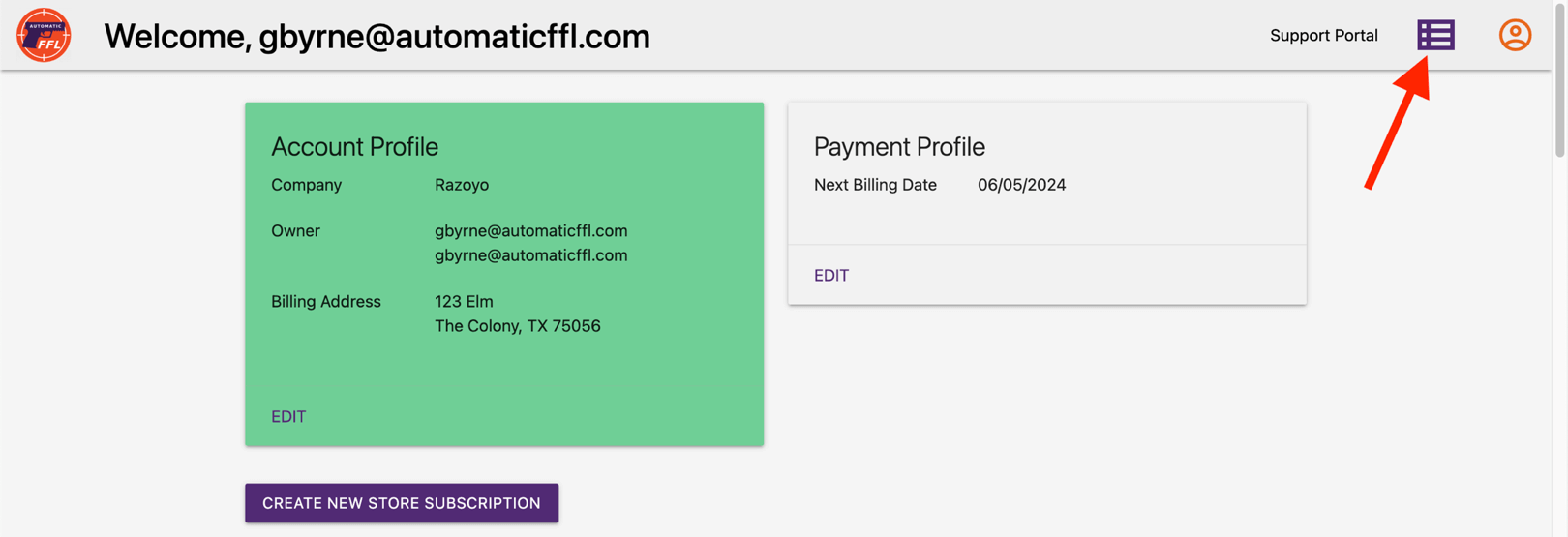Screen dimensions: 1568x537
Task: Click the first owner email address line
Action: pyautogui.click(x=530, y=231)
